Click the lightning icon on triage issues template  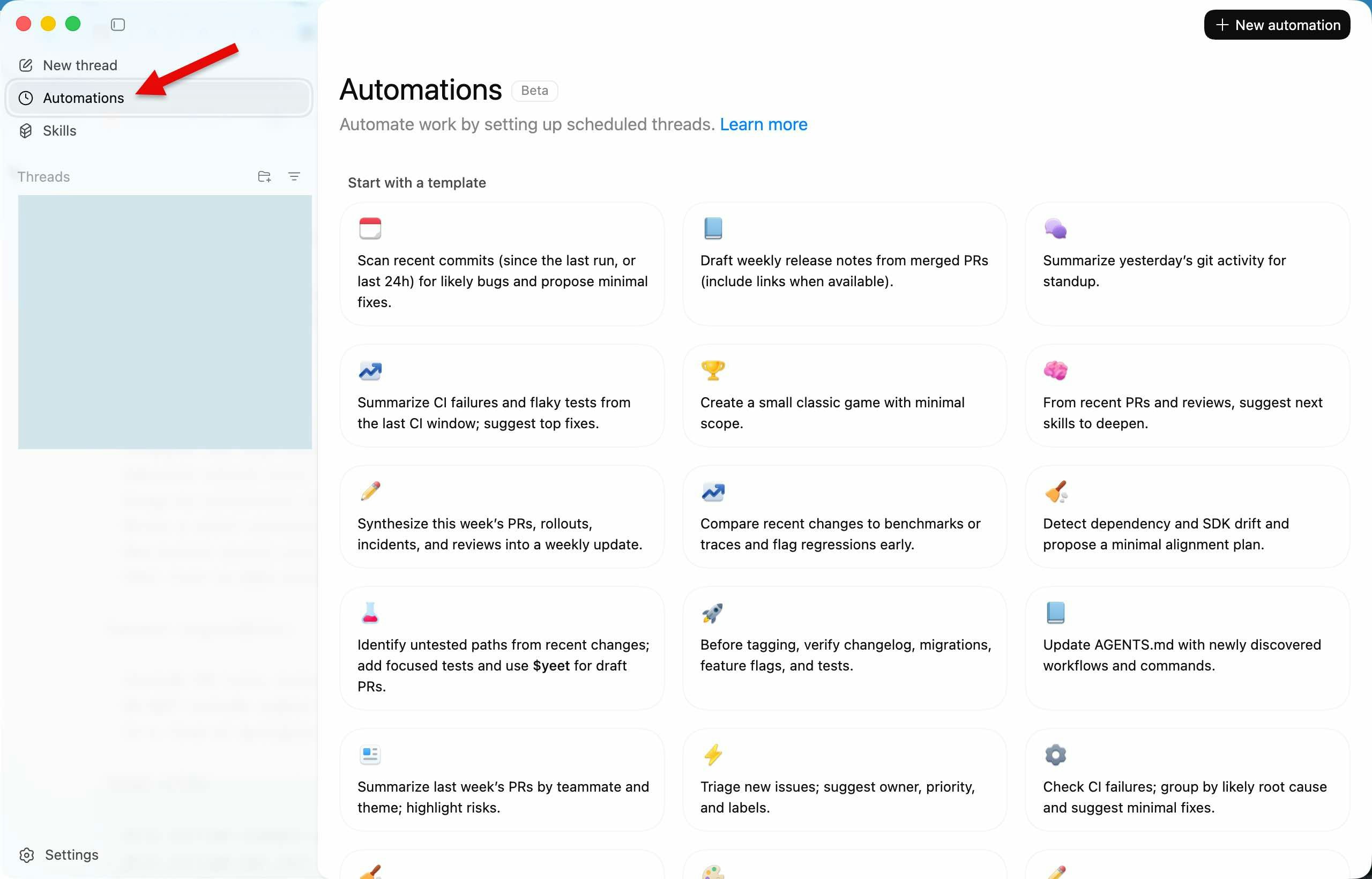click(712, 755)
